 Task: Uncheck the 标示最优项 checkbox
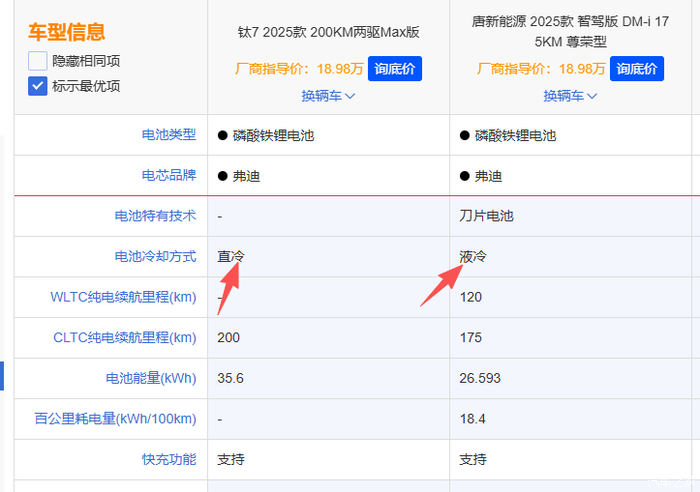point(38,86)
